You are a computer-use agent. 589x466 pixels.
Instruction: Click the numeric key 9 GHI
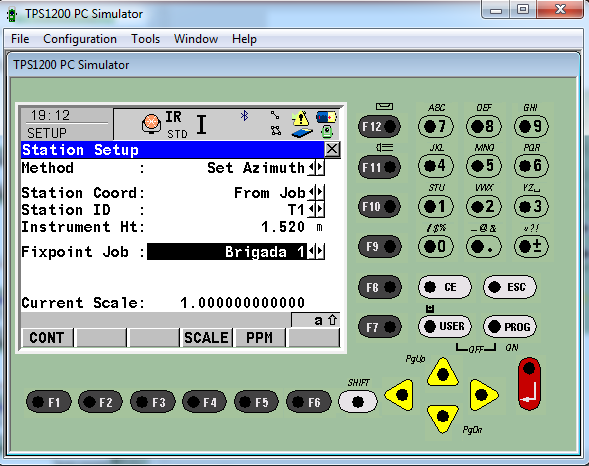pyautogui.click(x=531, y=126)
